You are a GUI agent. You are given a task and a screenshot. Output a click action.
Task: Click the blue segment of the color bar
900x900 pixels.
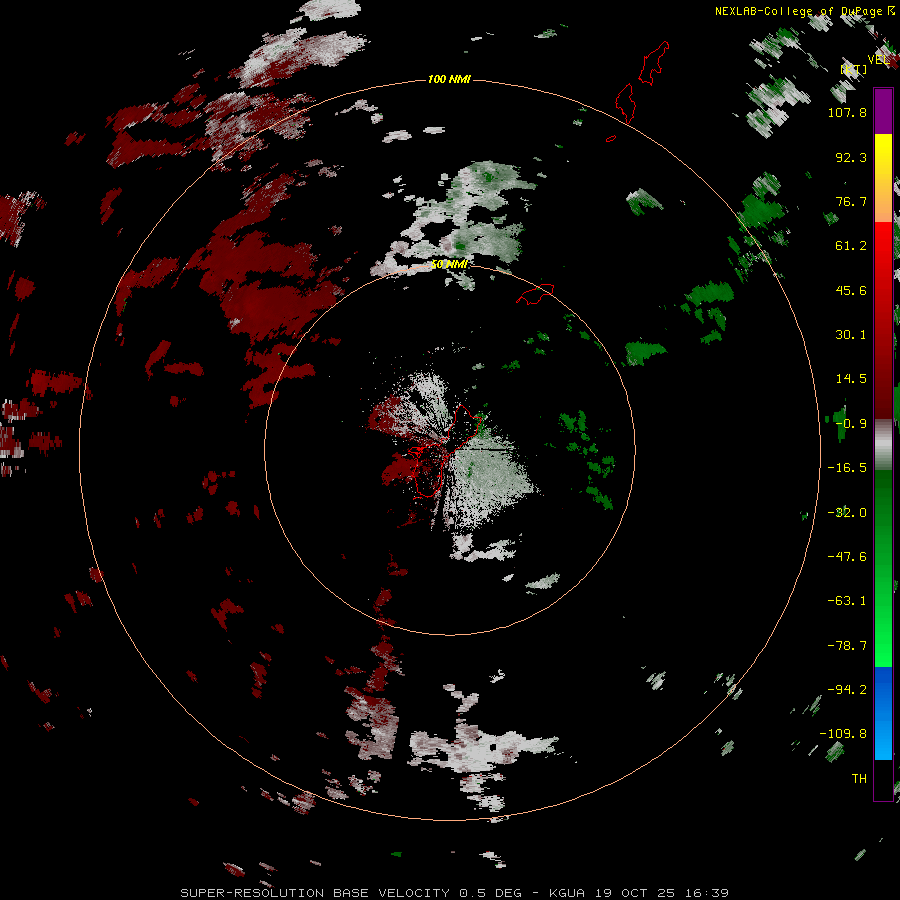tap(883, 713)
